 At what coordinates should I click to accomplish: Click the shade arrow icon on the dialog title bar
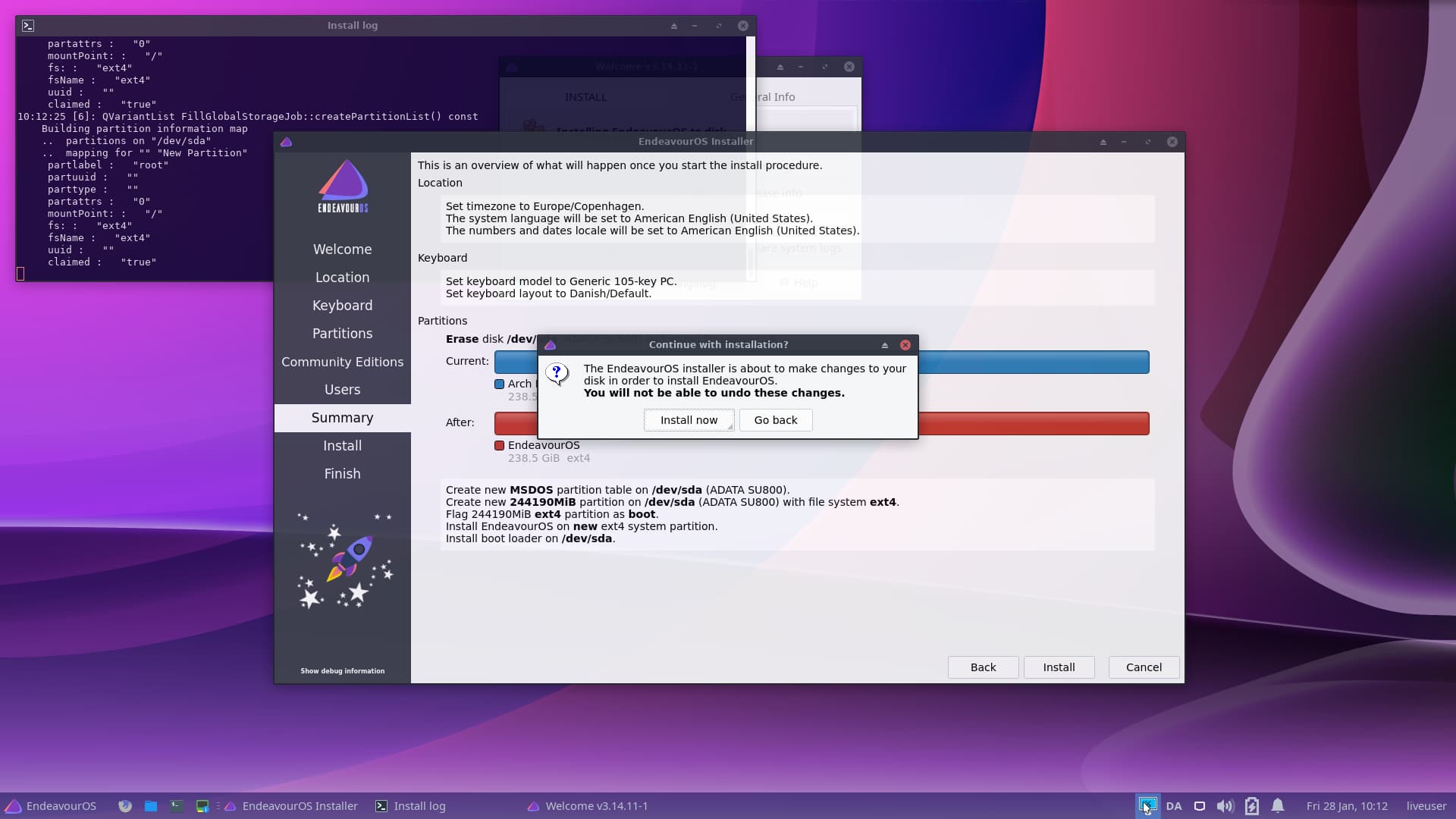coord(884,345)
